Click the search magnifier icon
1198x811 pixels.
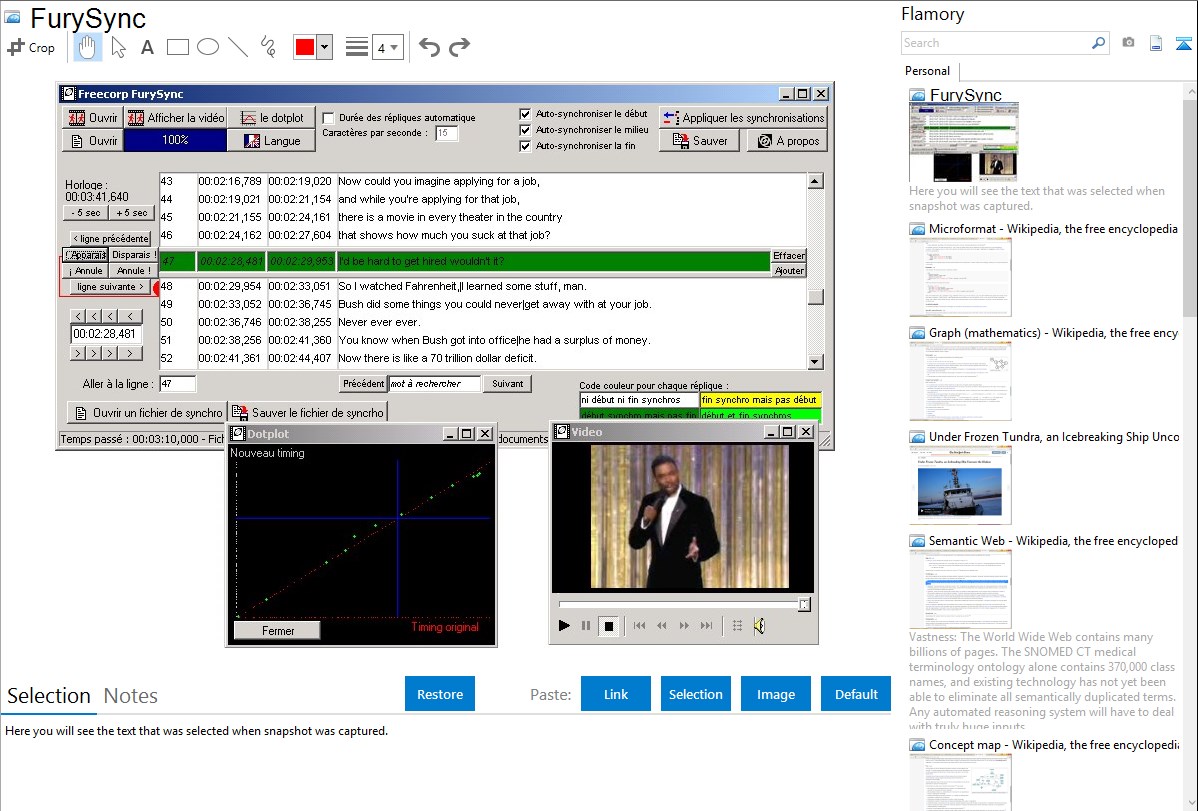click(x=1098, y=43)
